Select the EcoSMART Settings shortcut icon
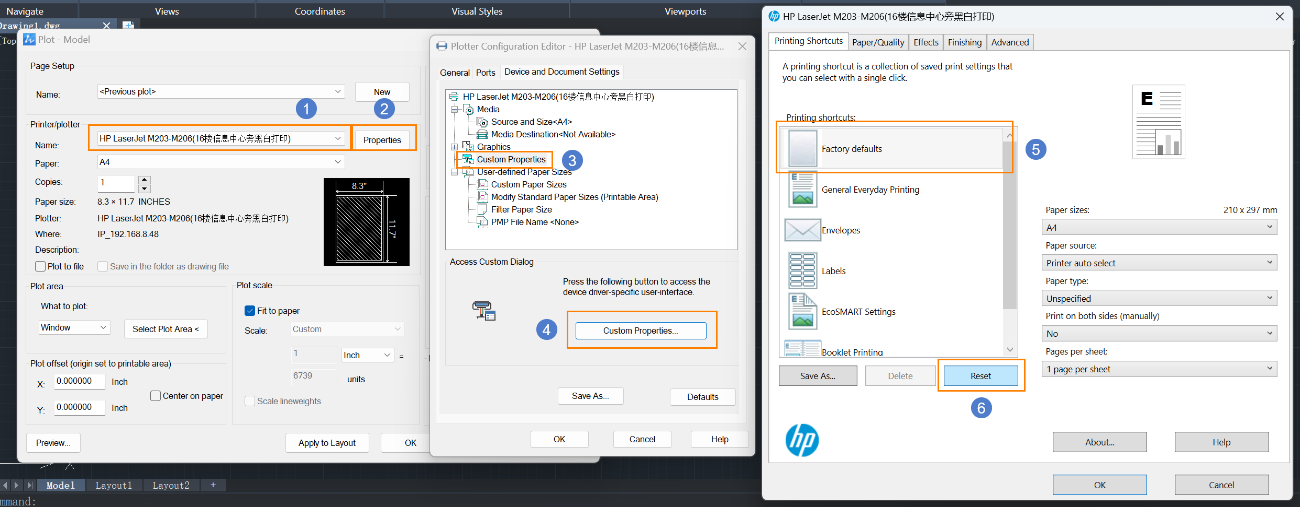The width and height of the screenshot is (1300, 507). [803, 311]
